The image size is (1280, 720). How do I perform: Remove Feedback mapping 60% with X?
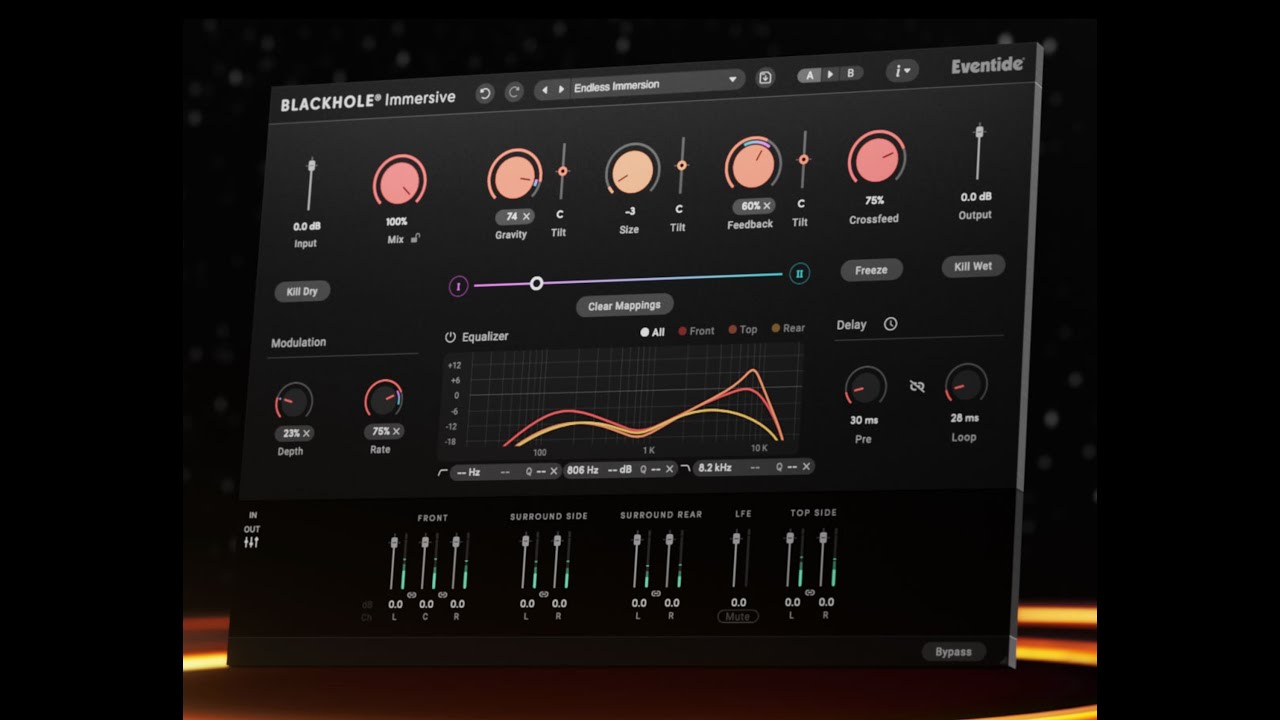point(767,206)
